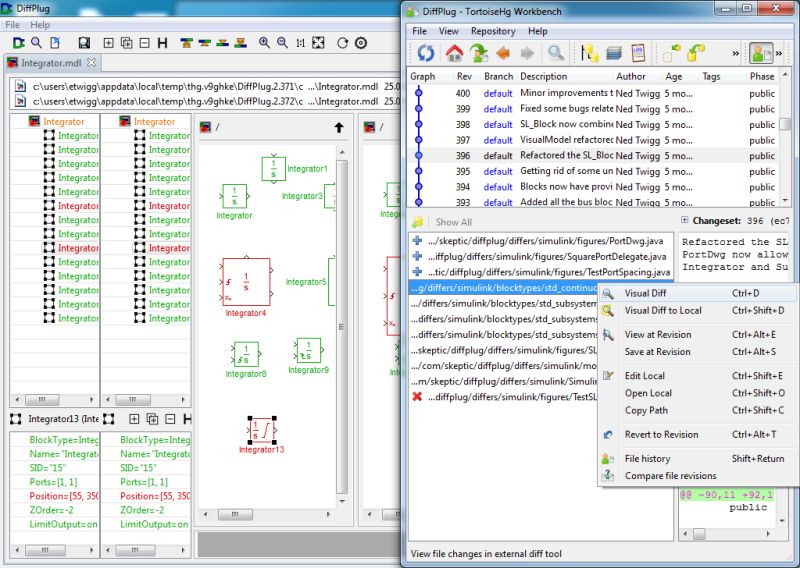Click the last blue-green diff navigation icon
The height and width of the screenshot is (568, 800).
[240, 43]
